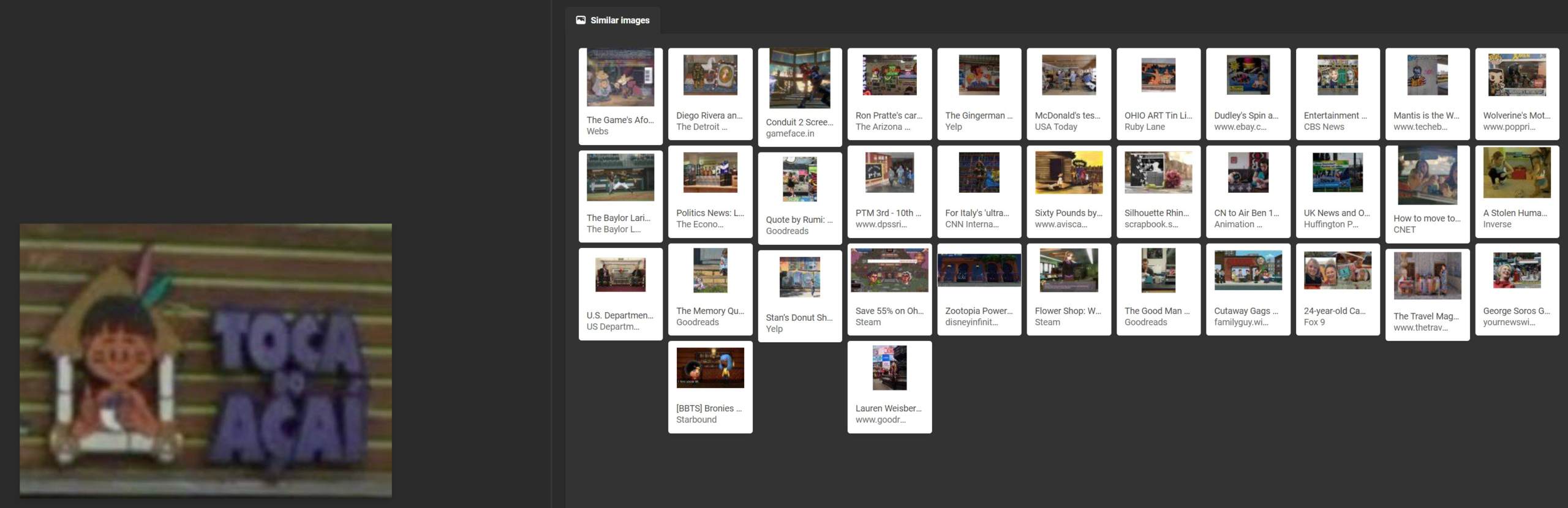The height and width of the screenshot is (508, 1568).
Task: Open Save 55% on Oh... Steam card
Action: click(889, 289)
